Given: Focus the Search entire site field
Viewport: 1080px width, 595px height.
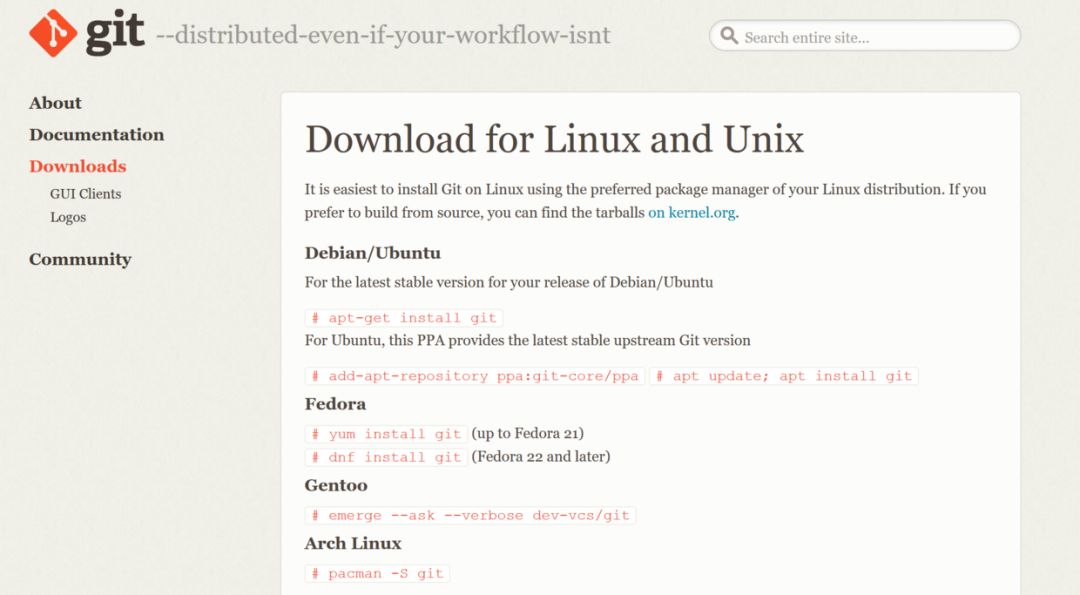Looking at the screenshot, I should click(864, 36).
